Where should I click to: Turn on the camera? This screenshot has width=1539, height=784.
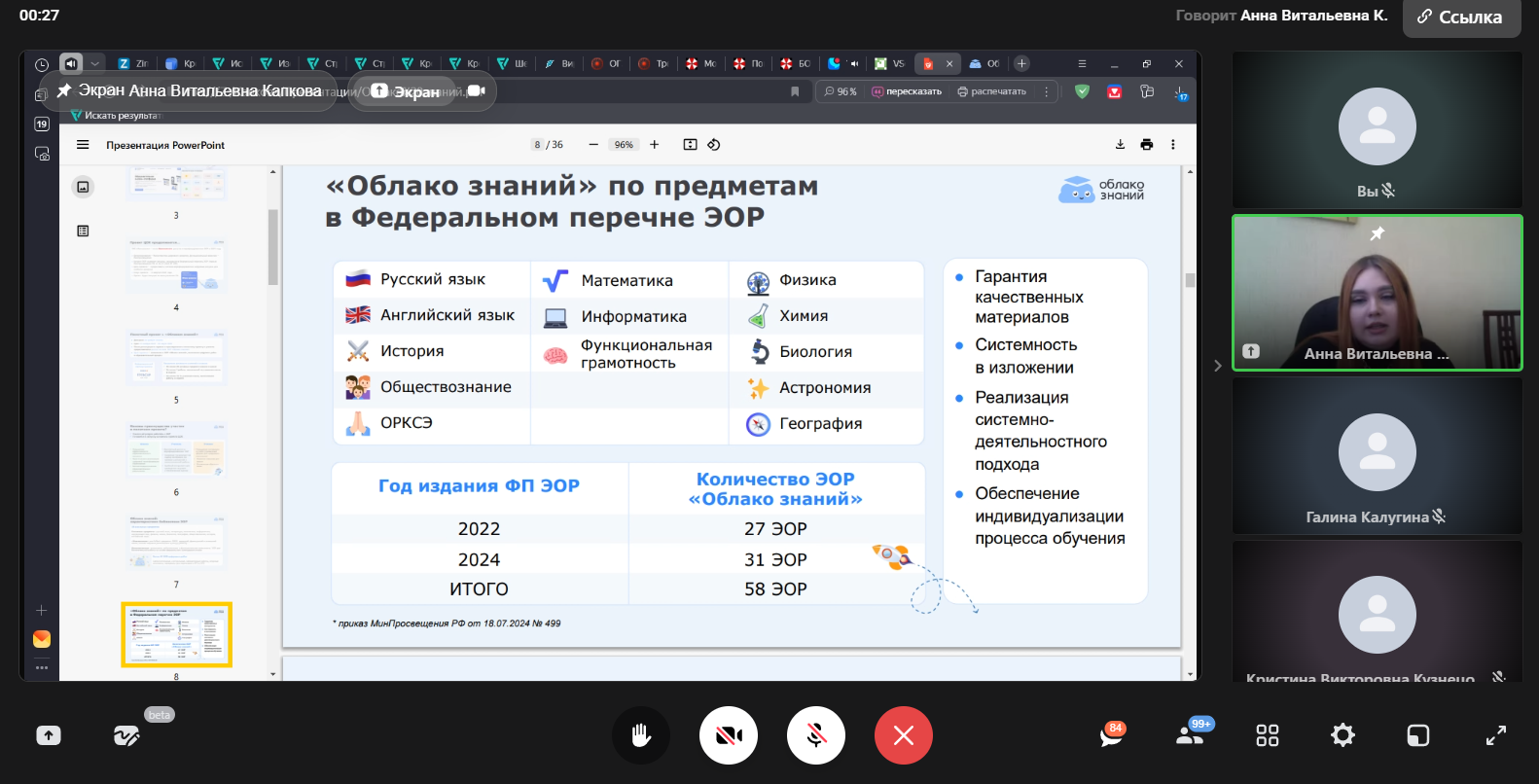pos(729,735)
